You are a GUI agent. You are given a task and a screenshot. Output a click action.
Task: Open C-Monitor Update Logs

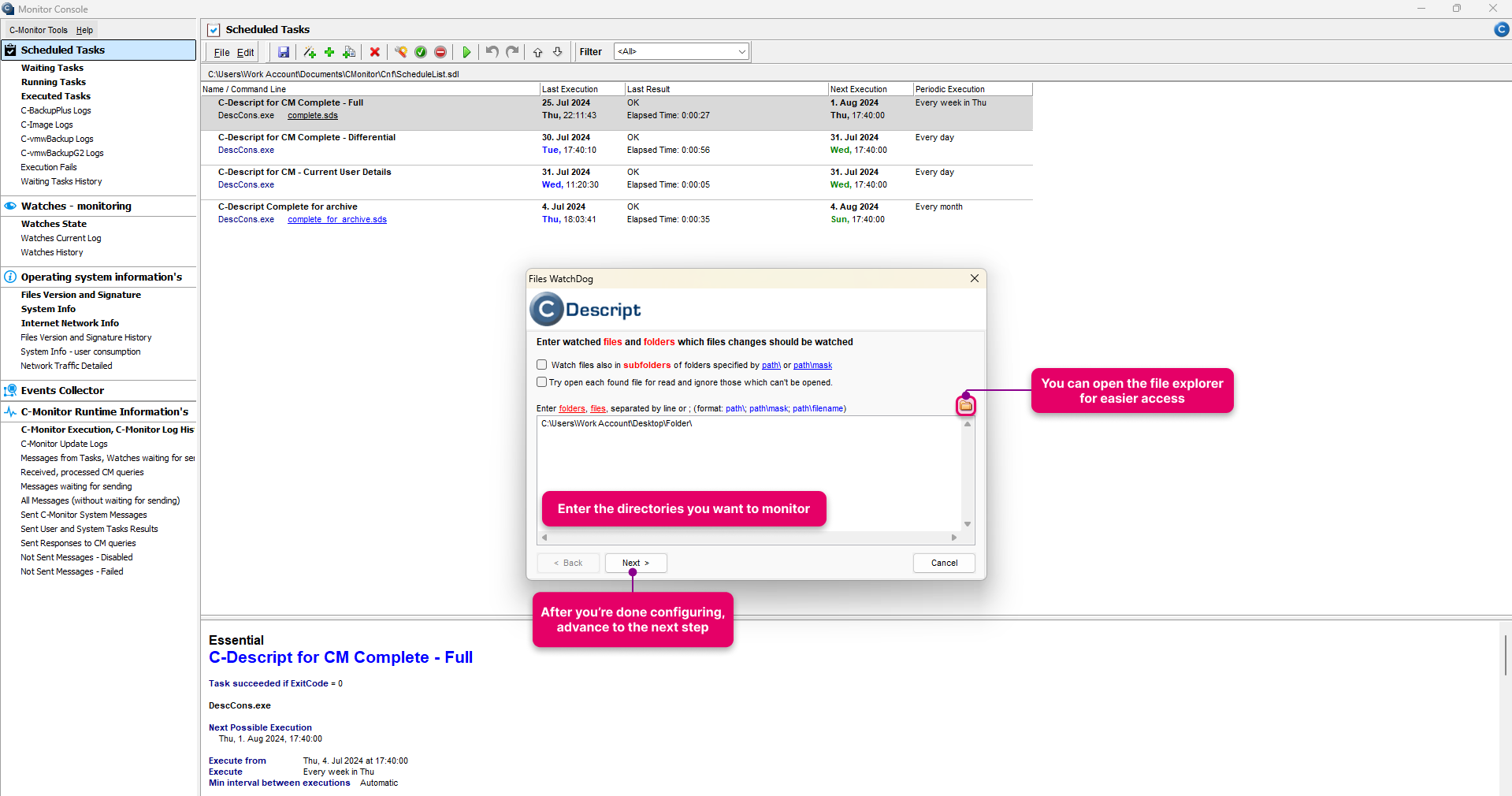[64, 444]
